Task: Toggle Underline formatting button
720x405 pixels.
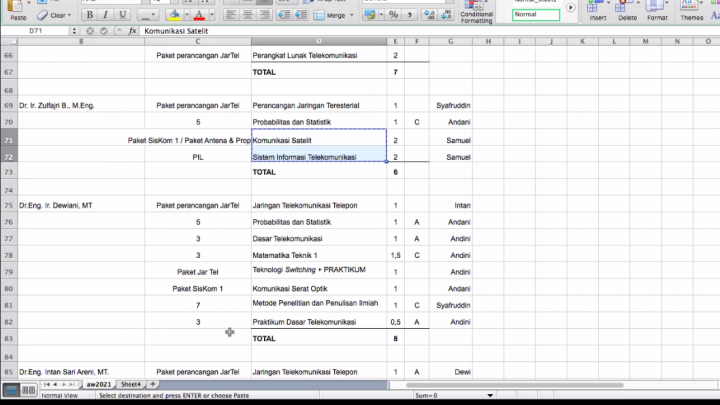Action: [x=120, y=15]
